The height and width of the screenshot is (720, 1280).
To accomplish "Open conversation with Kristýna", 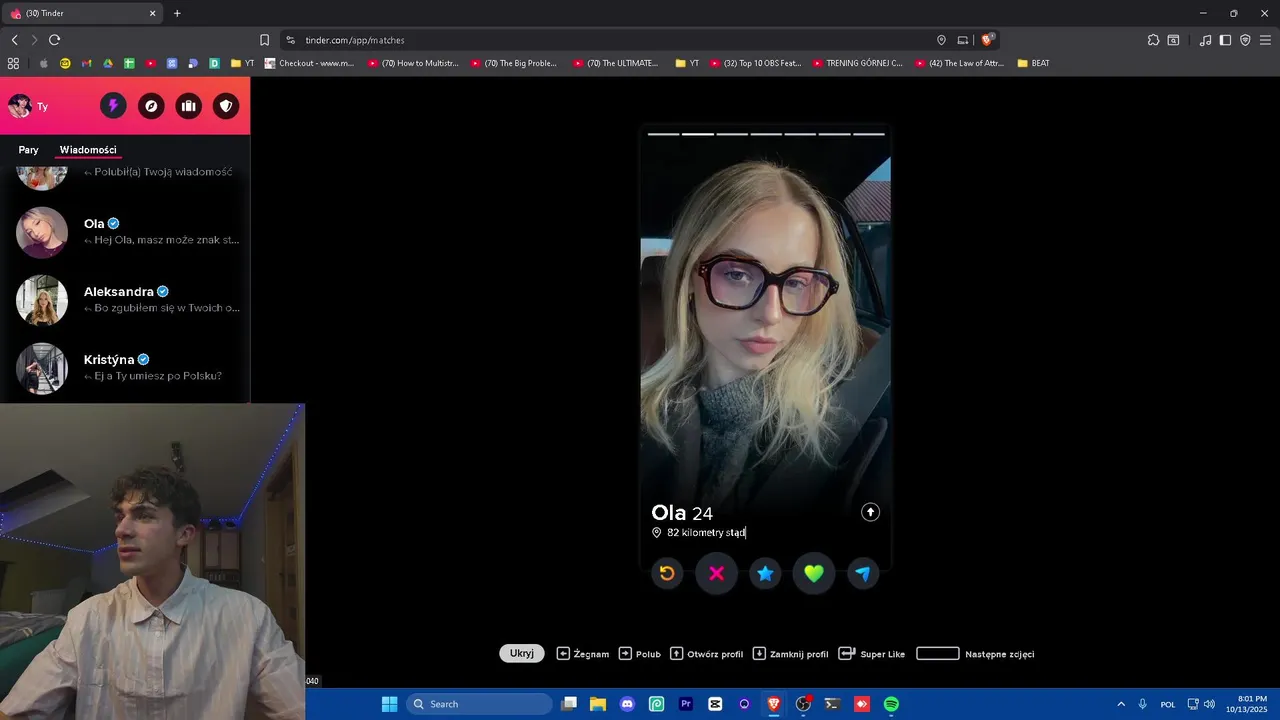I will click(x=125, y=368).
